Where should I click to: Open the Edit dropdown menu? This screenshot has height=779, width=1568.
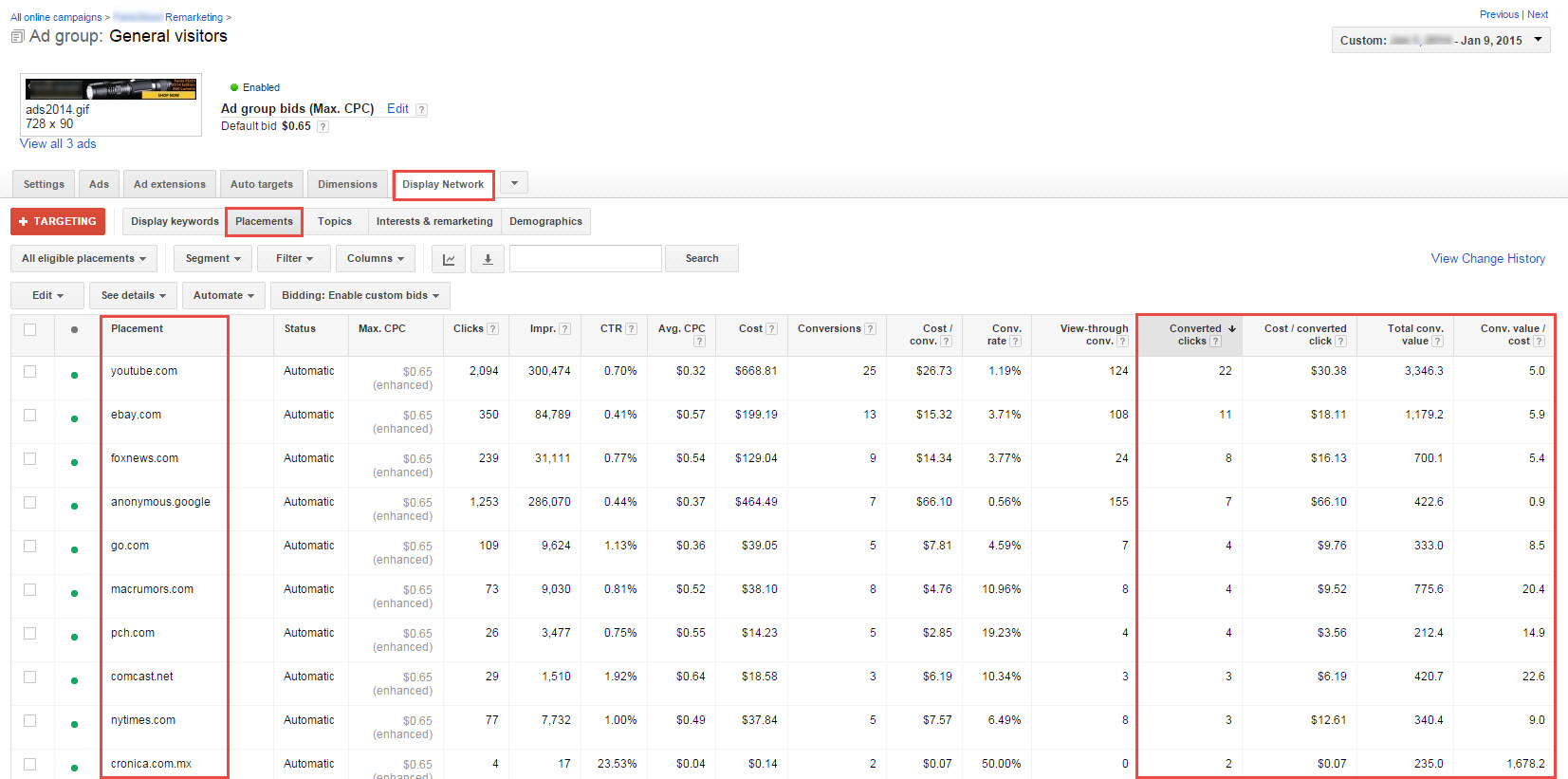tap(47, 296)
